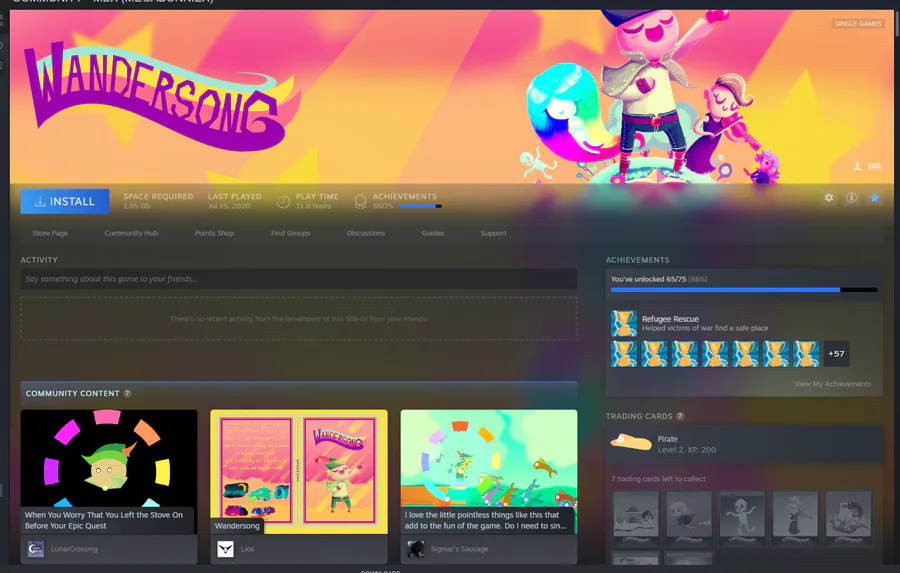Click the single-player person icon on banner
The image size is (900, 573).
857,167
